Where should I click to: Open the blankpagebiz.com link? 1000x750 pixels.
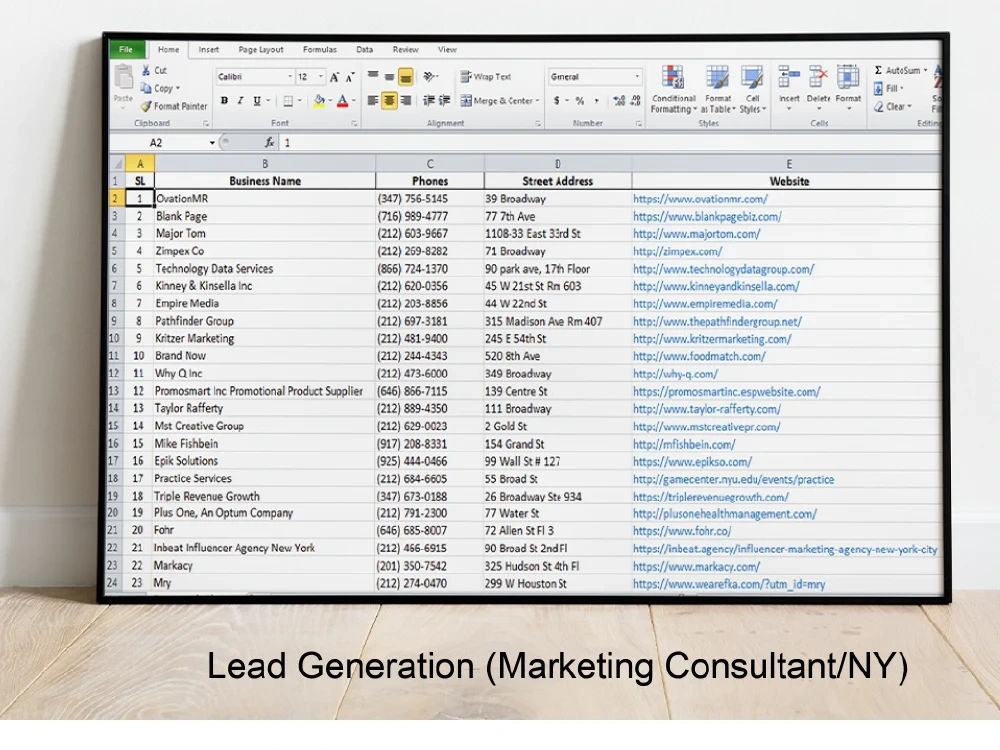(x=707, y=217)
